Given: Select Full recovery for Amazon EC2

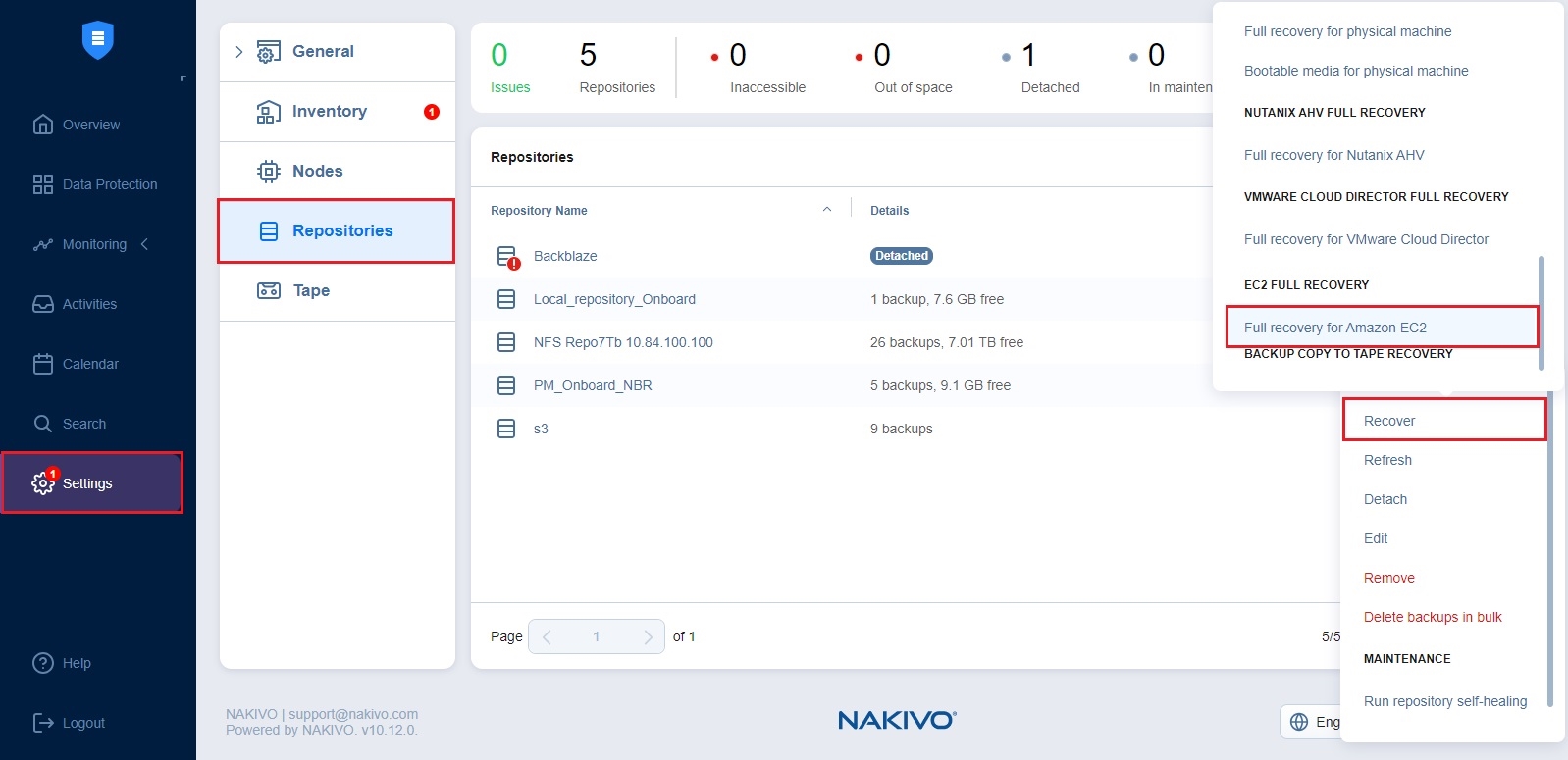Looking at the screenshot, I should pos(1334,328).
